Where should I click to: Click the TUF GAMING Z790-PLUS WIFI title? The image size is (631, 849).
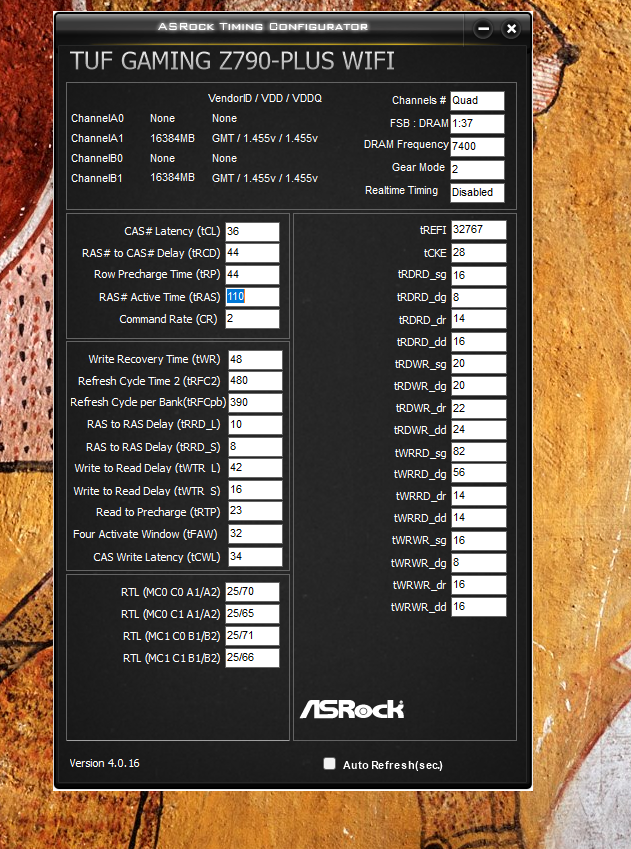(232, 61)
